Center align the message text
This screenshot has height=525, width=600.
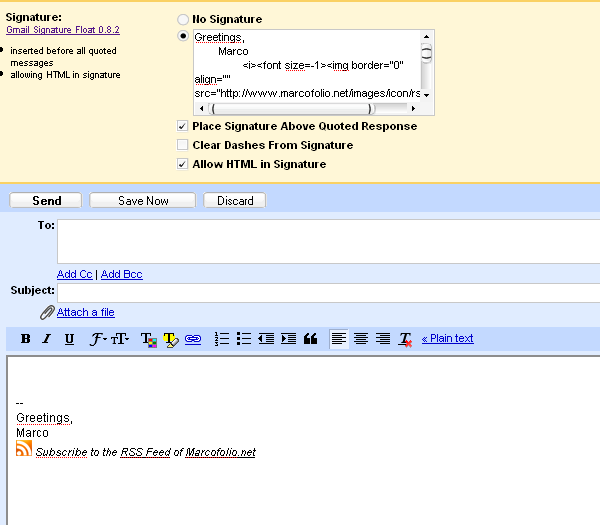(x=361, y=339)
